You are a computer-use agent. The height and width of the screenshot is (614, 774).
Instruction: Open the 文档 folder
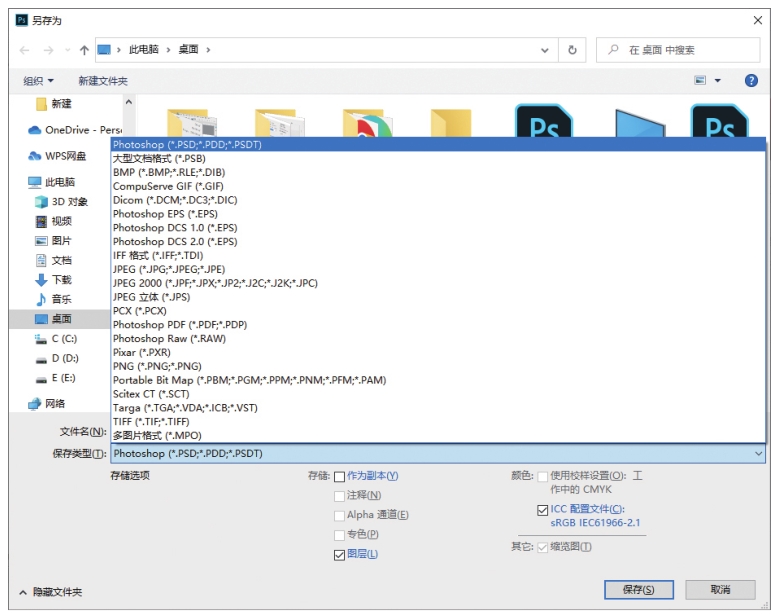(53, 260)
